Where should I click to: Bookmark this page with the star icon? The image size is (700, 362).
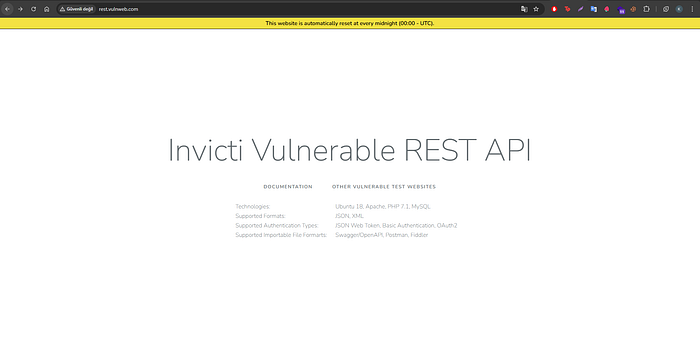tap(536, 9)
